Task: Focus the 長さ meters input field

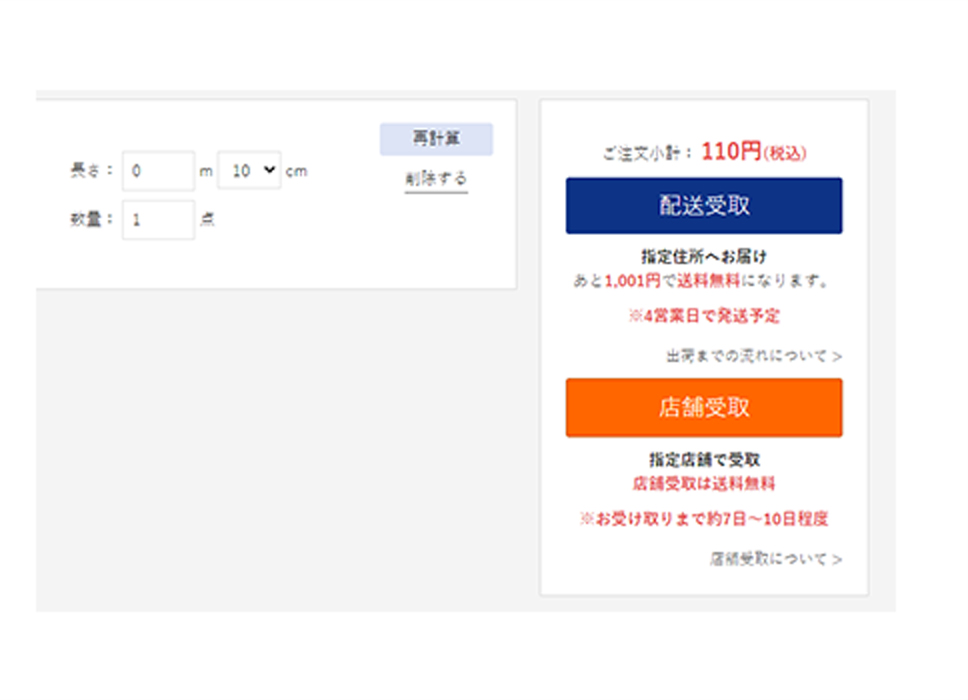Action: (x=159, y=171)
